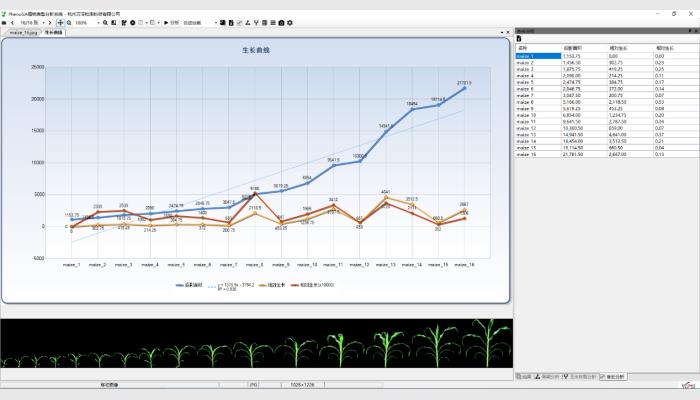This screenshot has height=400, width=700.
Task: Open settings via the gear icon
Action: click(x=290, y=22)
